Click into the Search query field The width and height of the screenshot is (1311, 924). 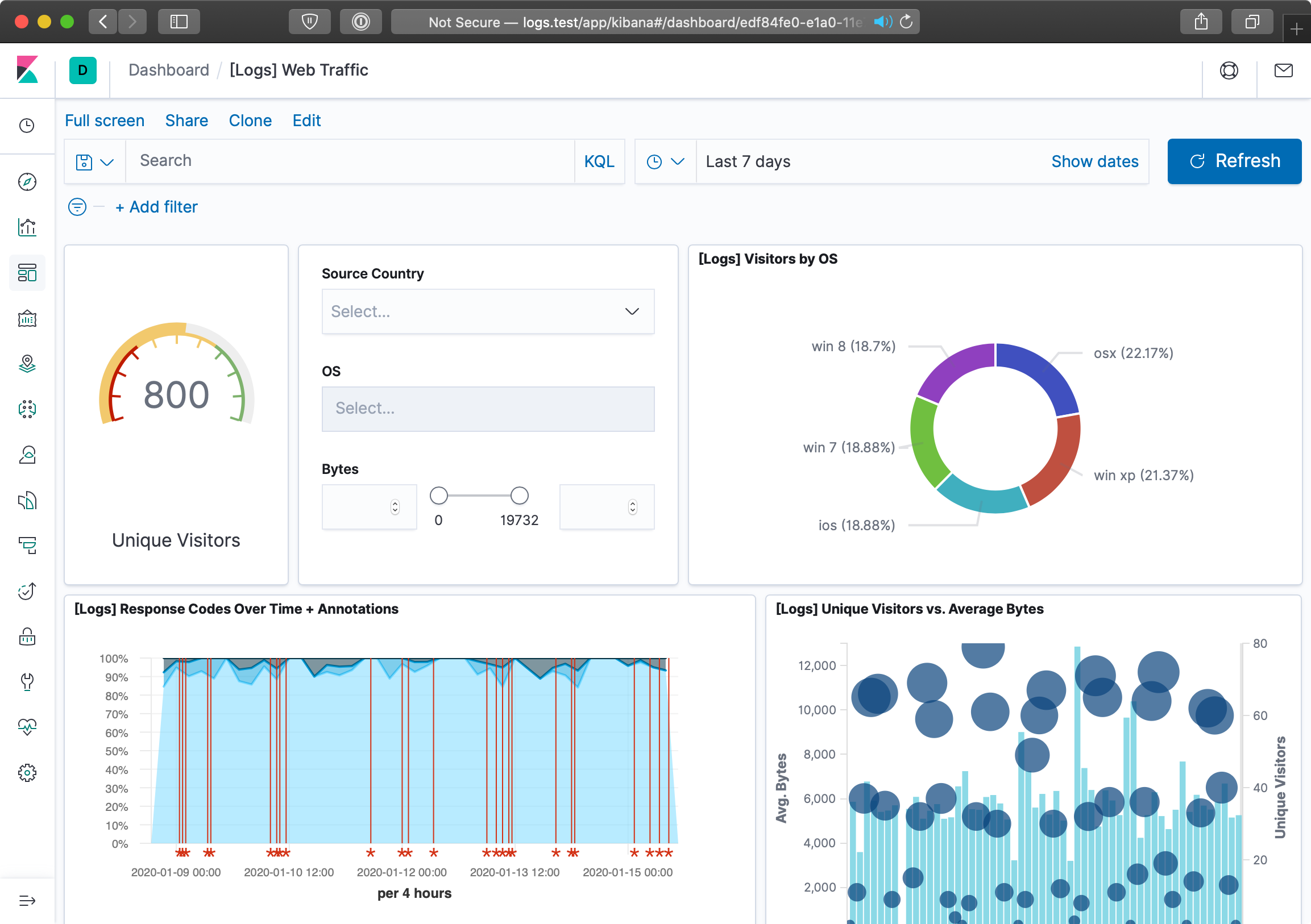click(x=350, y=161)
